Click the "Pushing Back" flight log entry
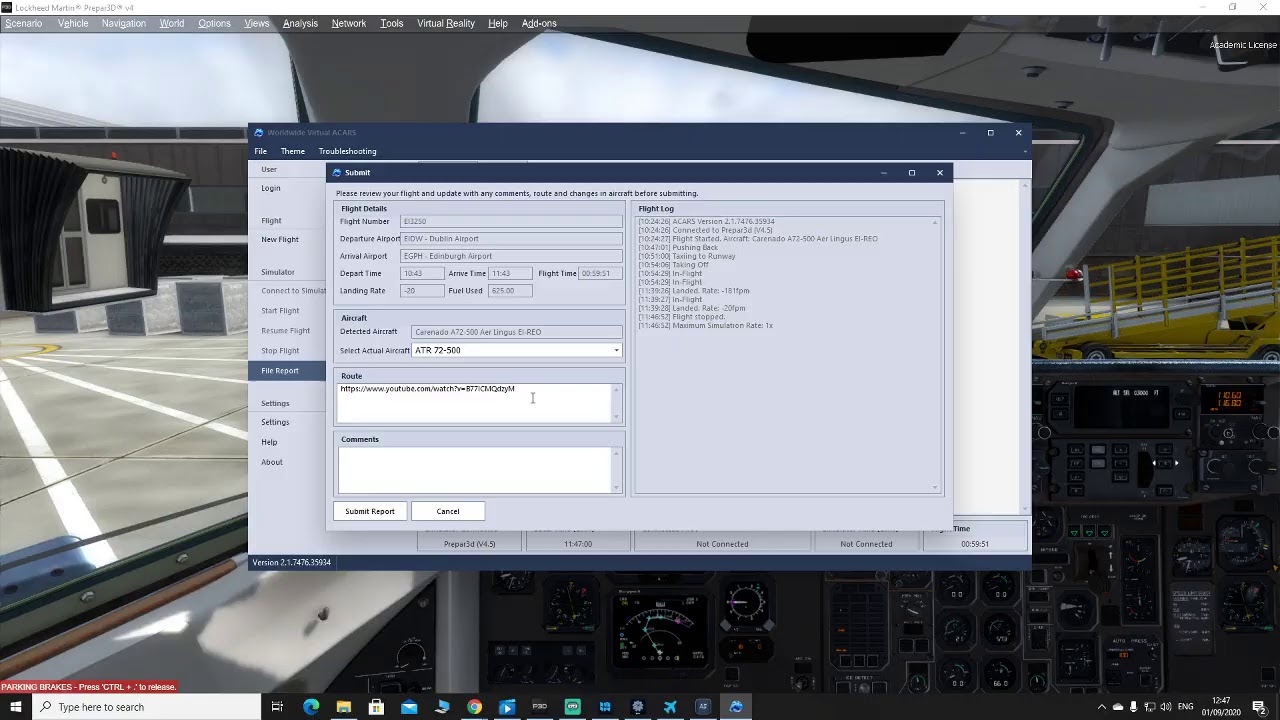The height and width of the screenshot is (720, 1280). (x=678, y=248)
